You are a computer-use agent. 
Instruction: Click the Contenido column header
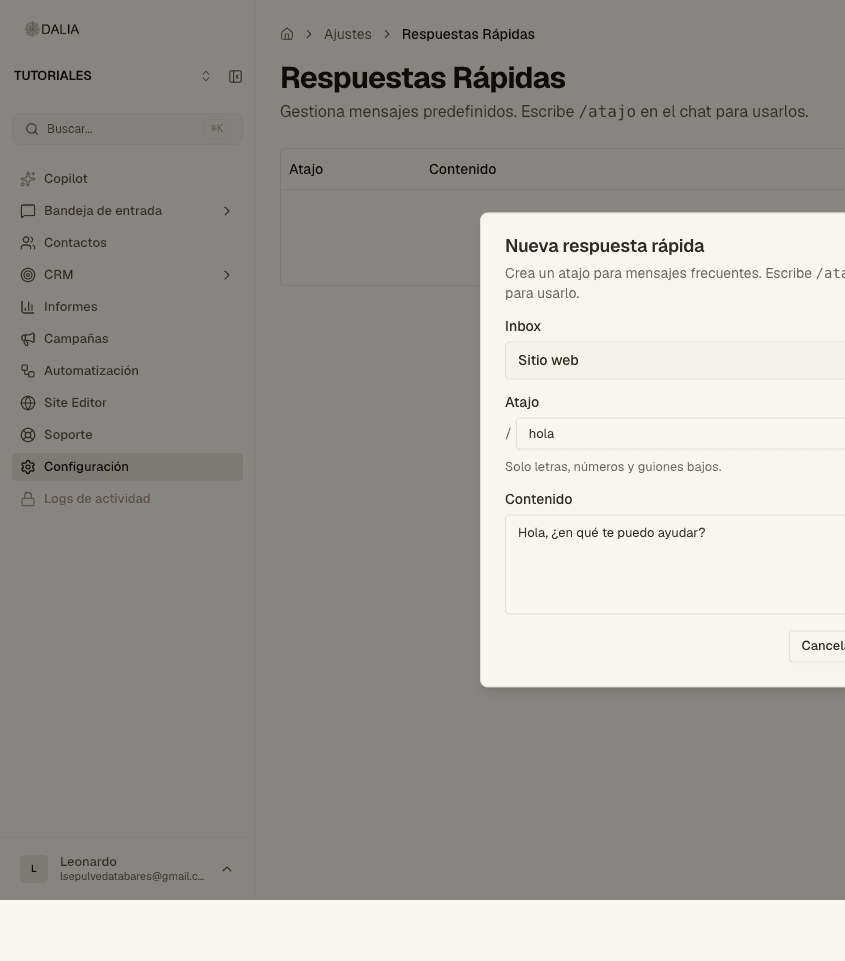(x=463, y=169)
